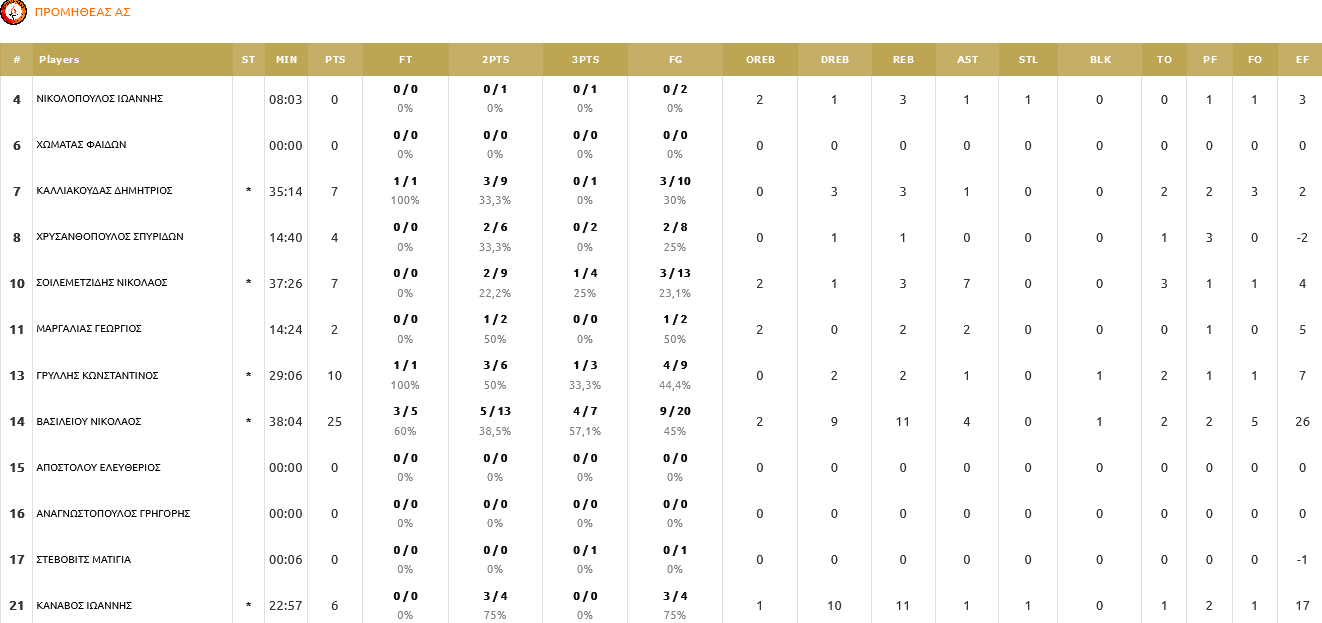The image size is (1322, 623).
Task: Click the ΠΡΟΜΗΘΕΑΣ ΑΣ team logo icon
Action: click(x=14, y=12)
